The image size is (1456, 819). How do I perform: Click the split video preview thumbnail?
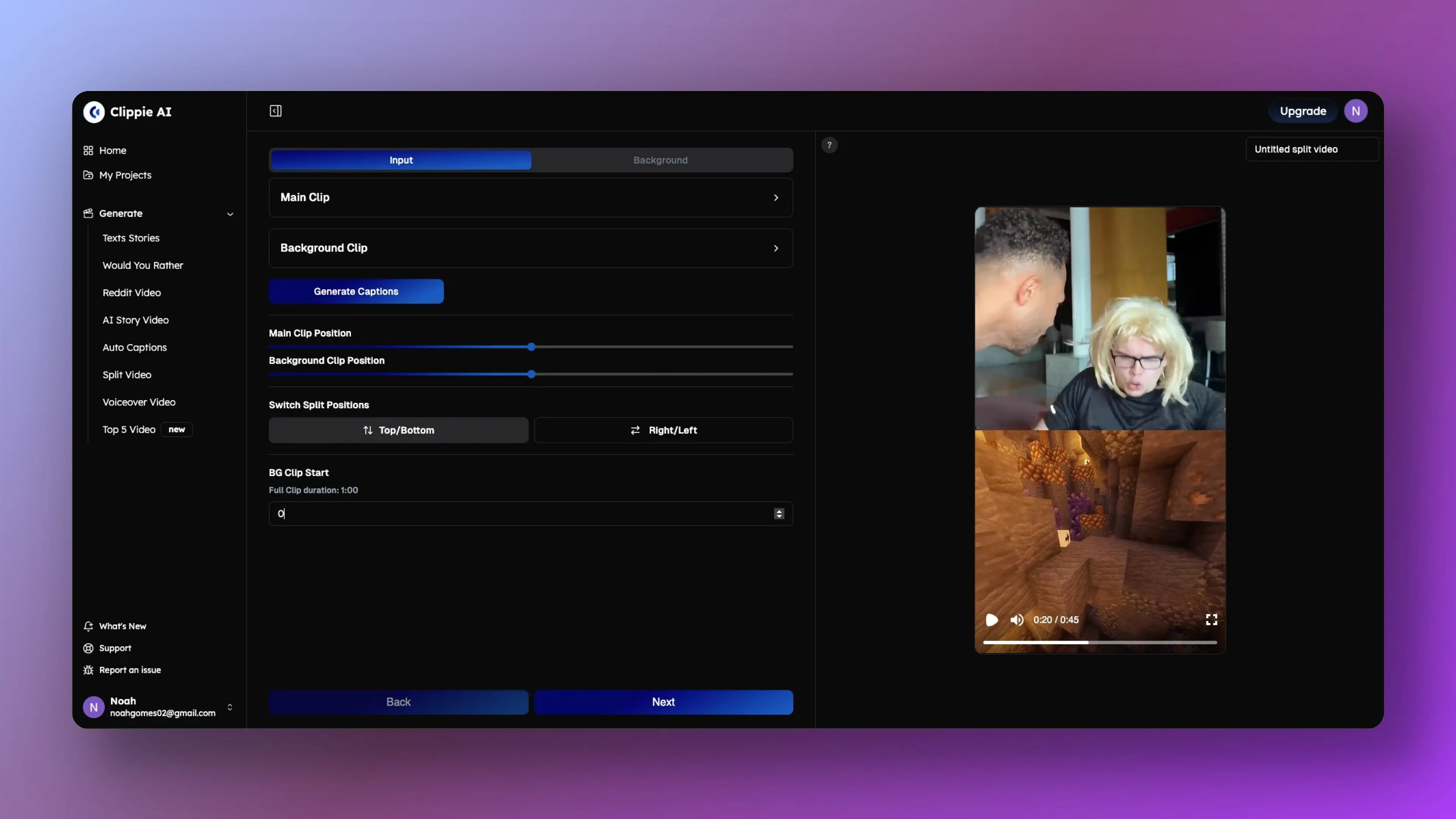[x=1100, y=430]
